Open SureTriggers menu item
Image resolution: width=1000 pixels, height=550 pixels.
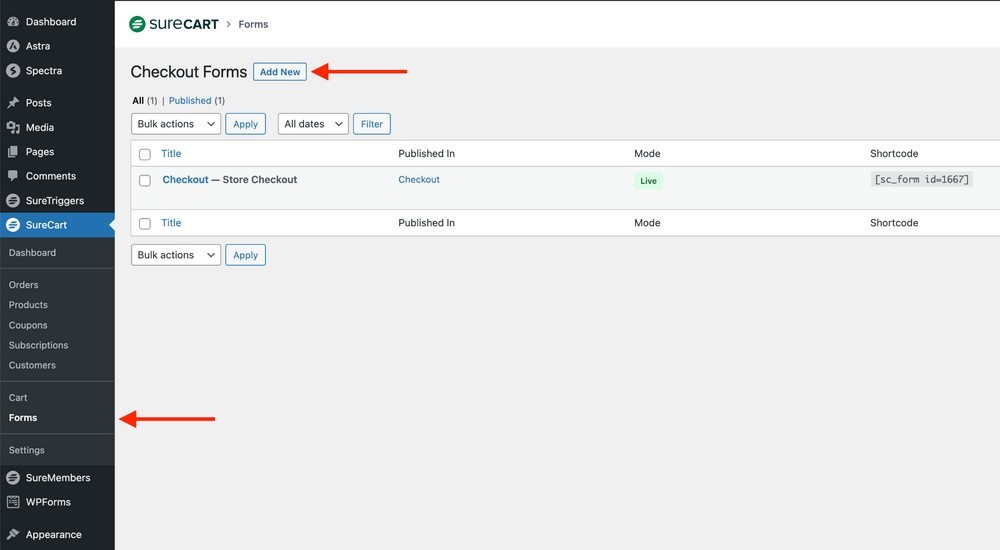(x=57, y=200)
